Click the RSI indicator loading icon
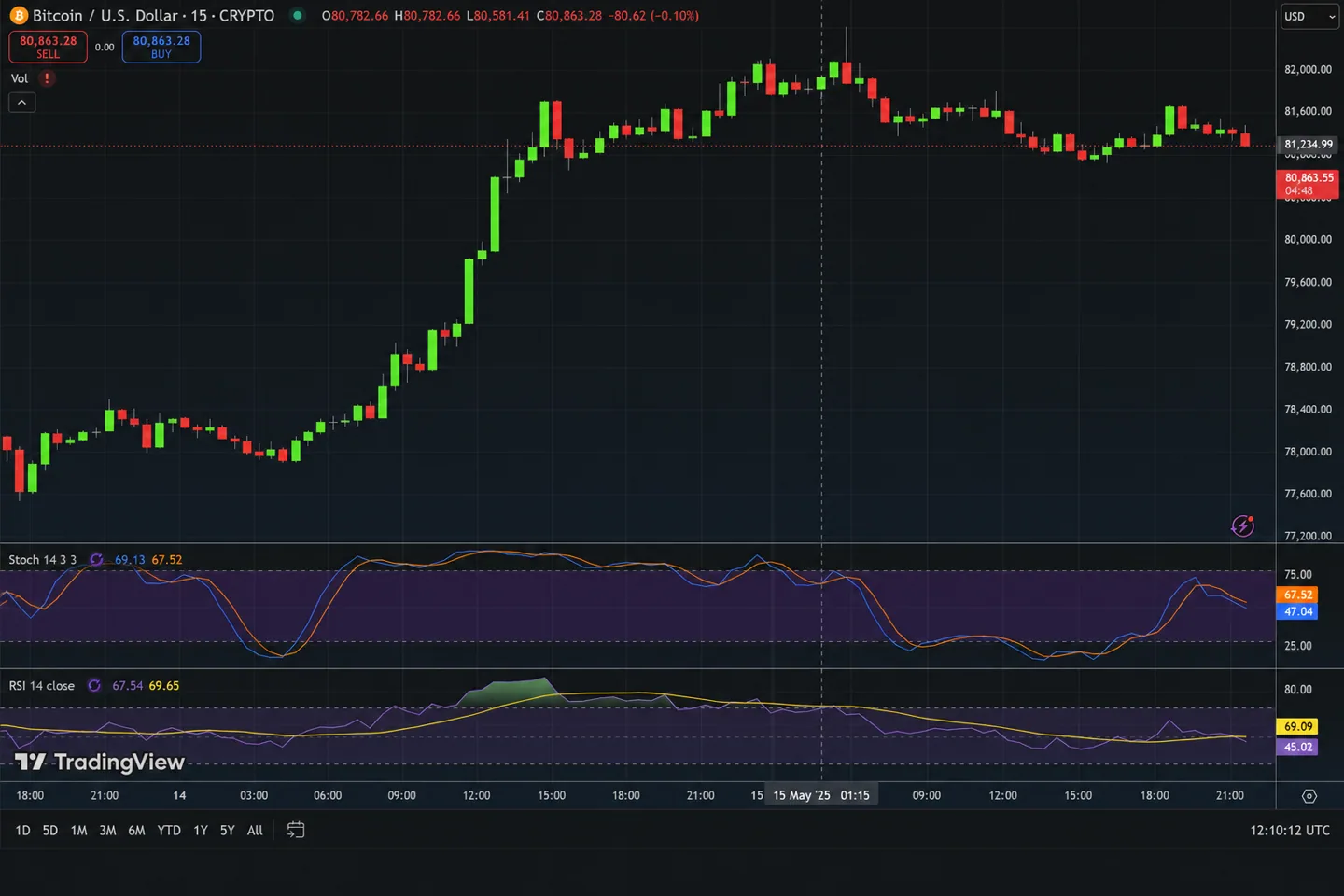This screenshot has height=896, width=1344. click(94, 686)
